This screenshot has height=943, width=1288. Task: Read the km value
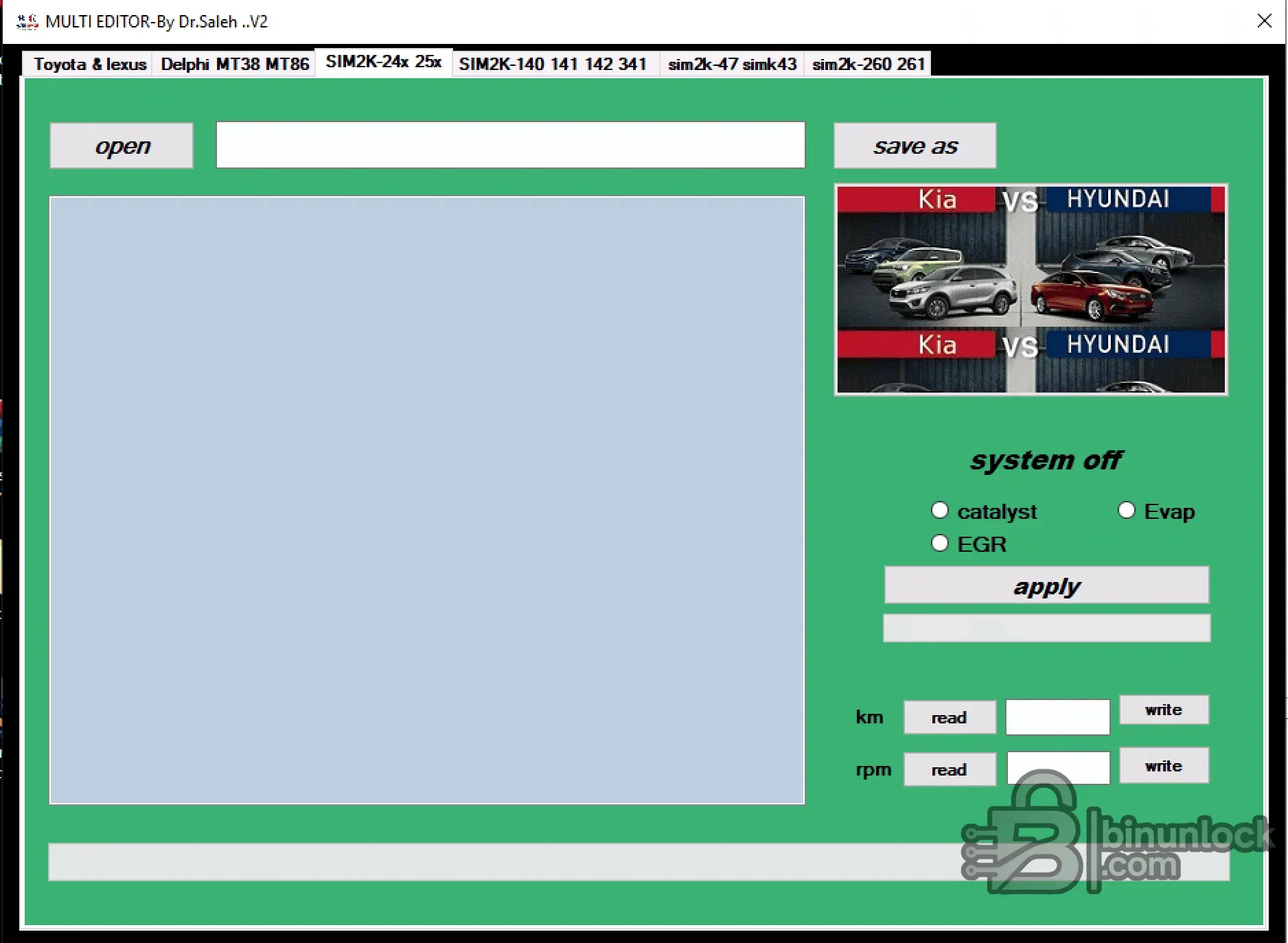tap(950, 717)
